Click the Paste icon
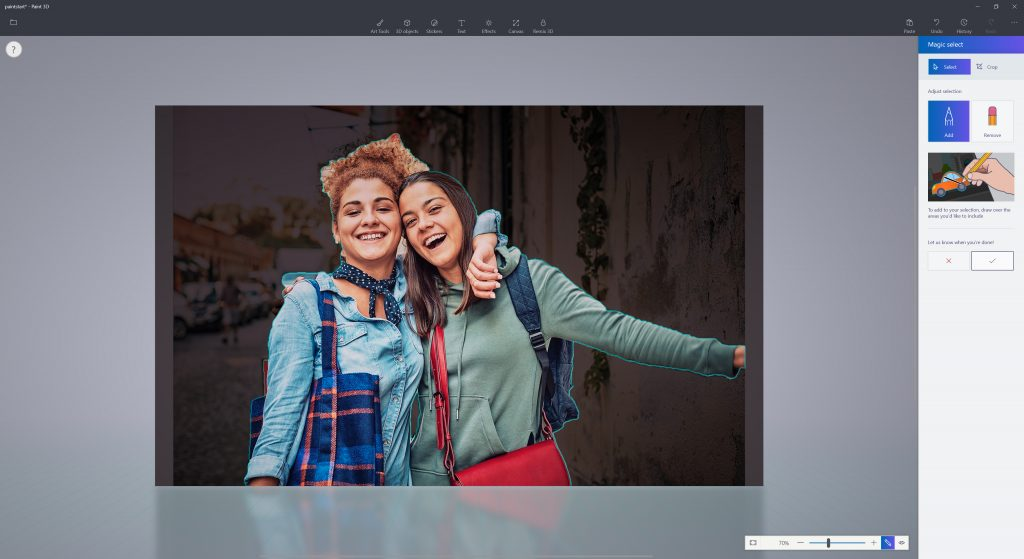 [x=909, y=25]
